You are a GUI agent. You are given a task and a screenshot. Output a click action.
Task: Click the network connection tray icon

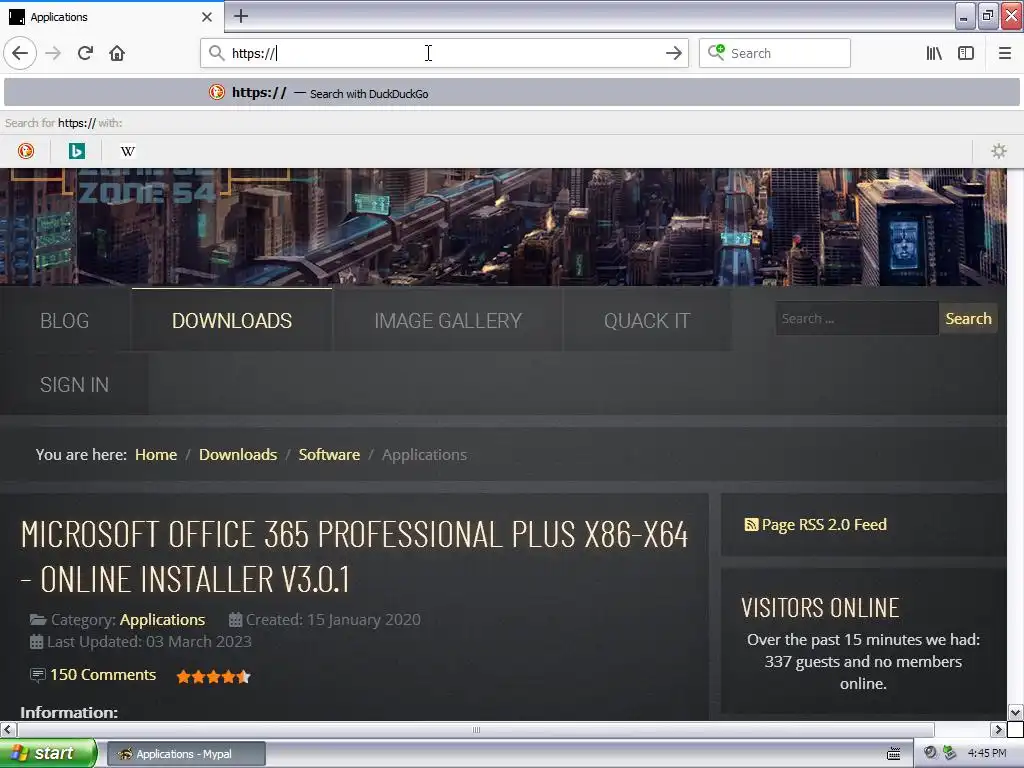pyautogui.click(x=949, y=753)
